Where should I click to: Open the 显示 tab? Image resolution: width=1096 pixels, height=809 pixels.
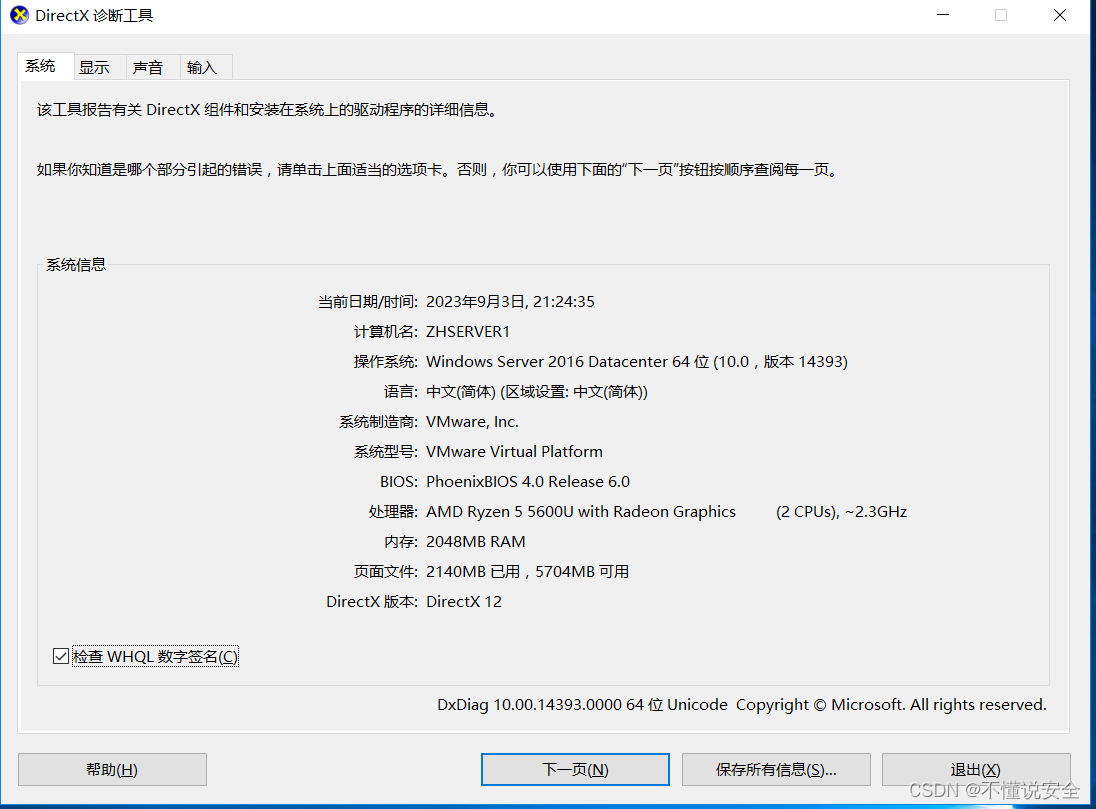pos(99,68)
